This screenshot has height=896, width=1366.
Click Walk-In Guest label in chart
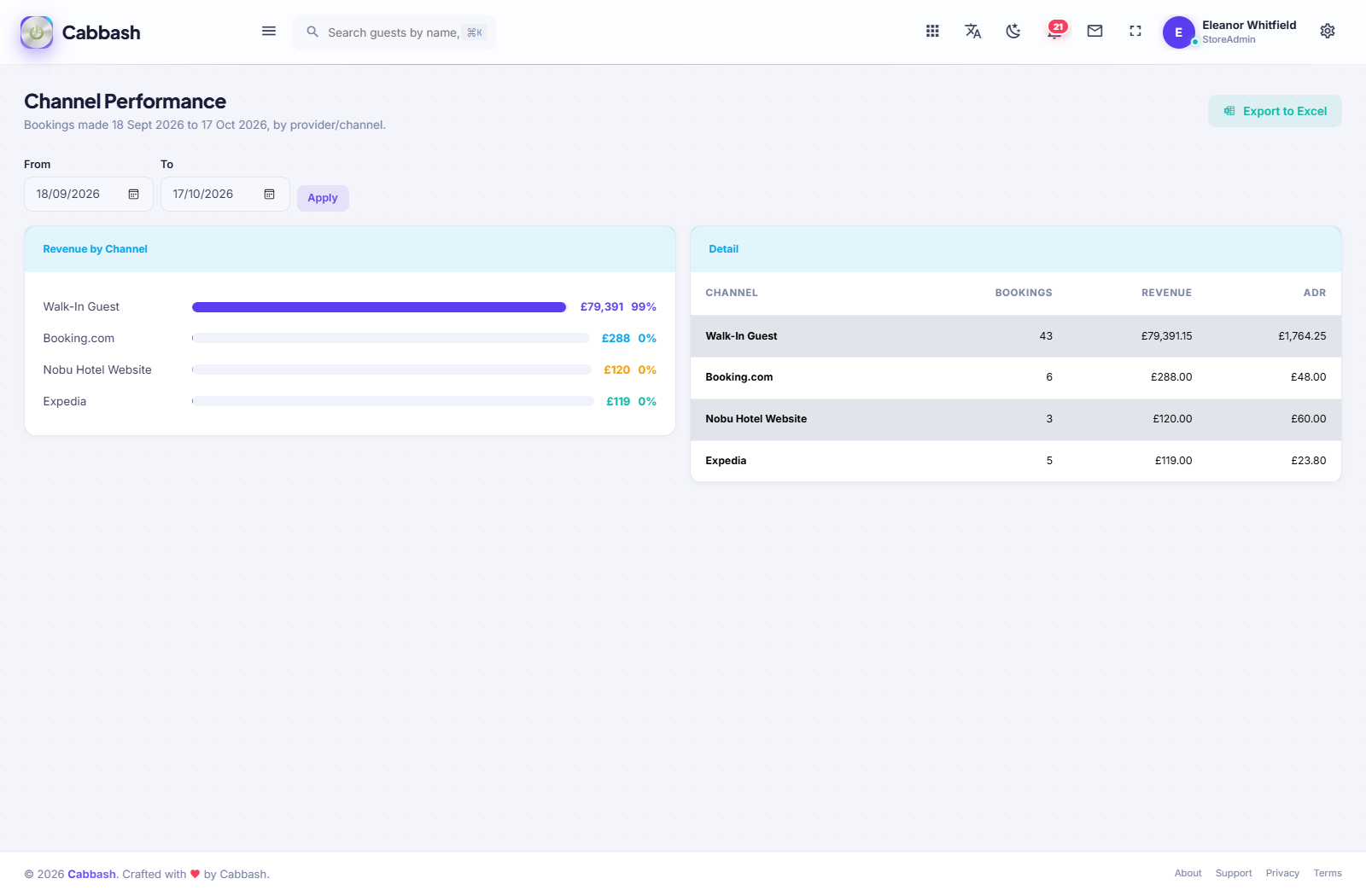81,307
